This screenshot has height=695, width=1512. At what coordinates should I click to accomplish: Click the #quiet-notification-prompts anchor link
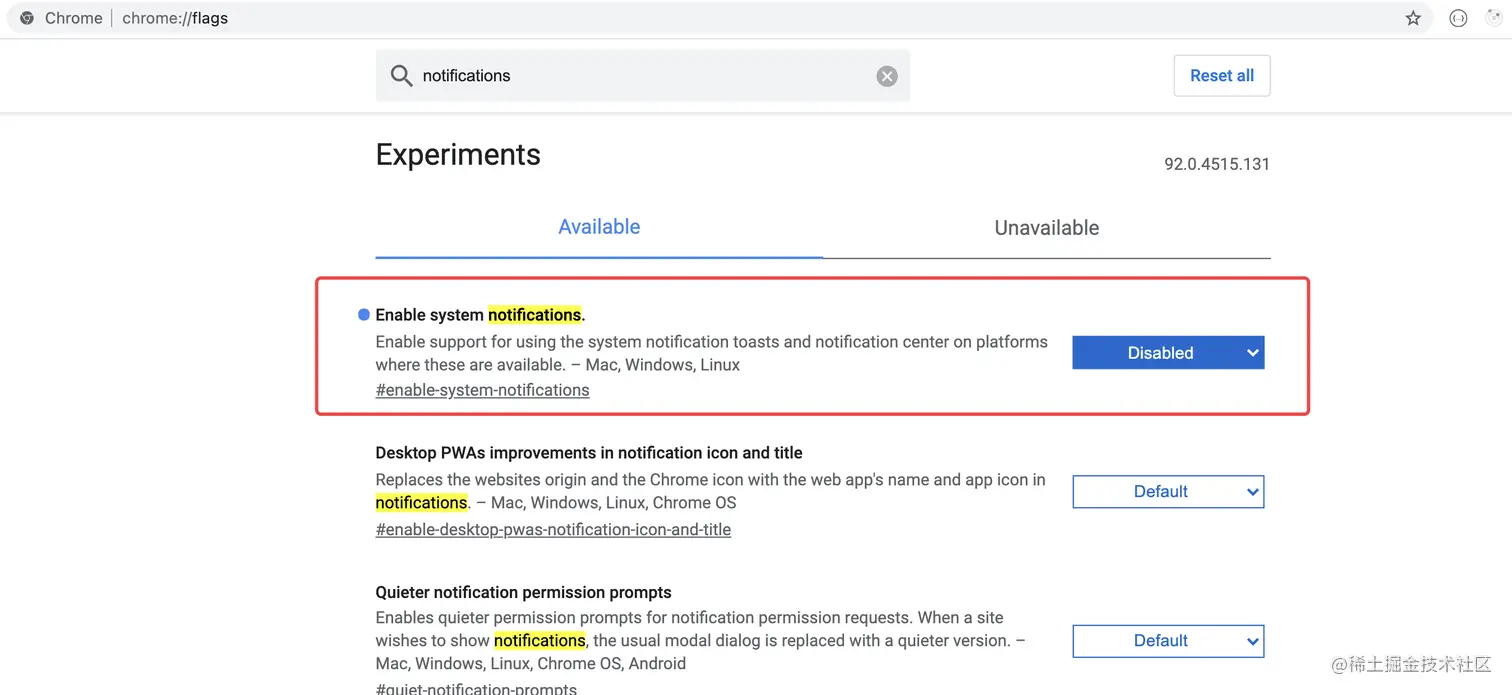(476, 688)
